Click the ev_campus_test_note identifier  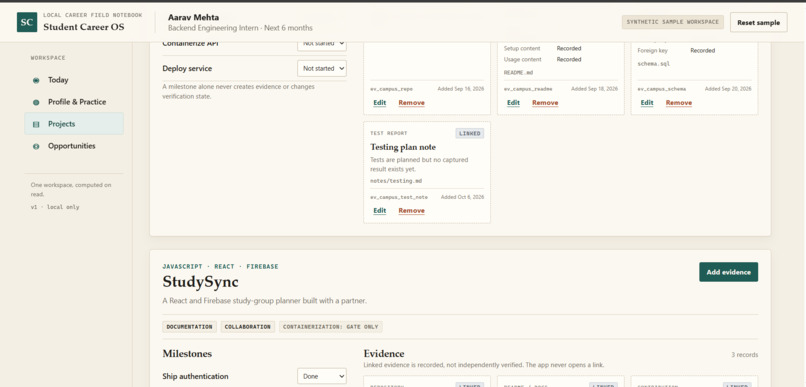pos(399,197)
